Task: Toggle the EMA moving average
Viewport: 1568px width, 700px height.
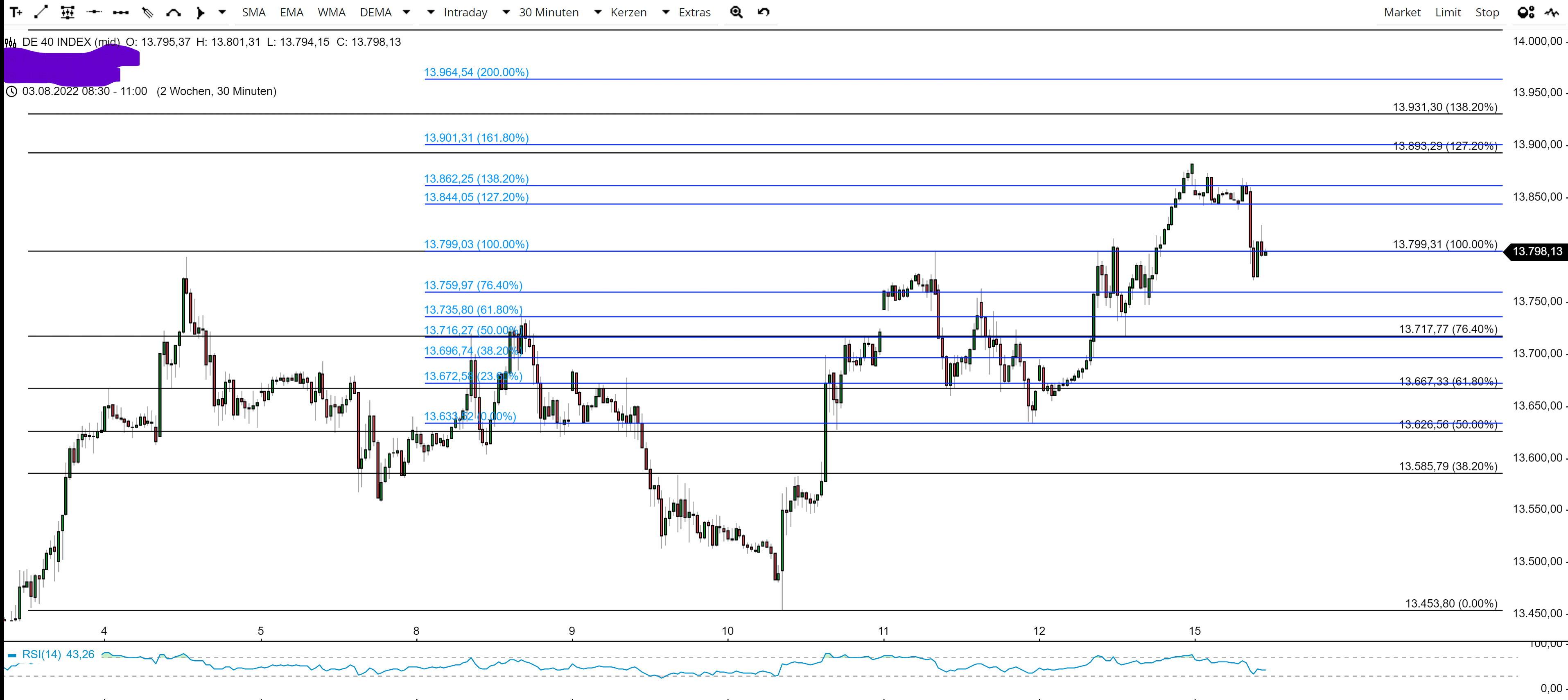Action: coord(291,12)
